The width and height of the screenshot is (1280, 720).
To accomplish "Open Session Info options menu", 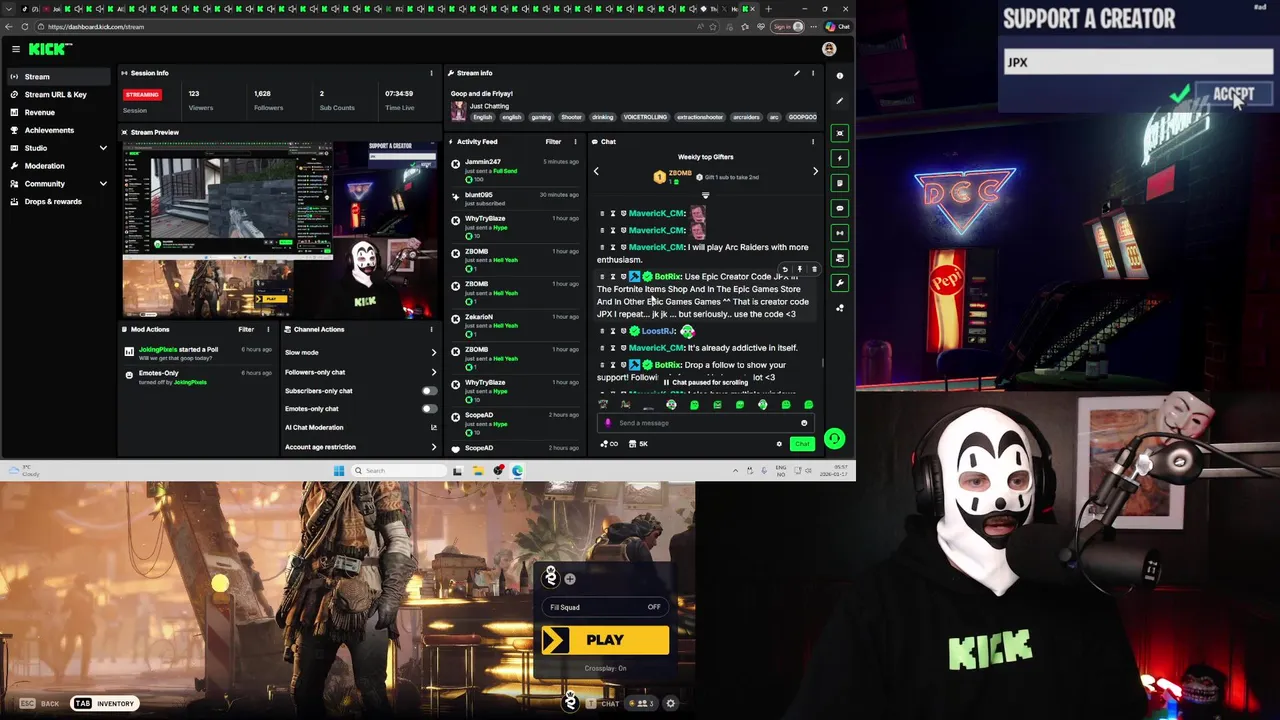I will tap(431, 73).
